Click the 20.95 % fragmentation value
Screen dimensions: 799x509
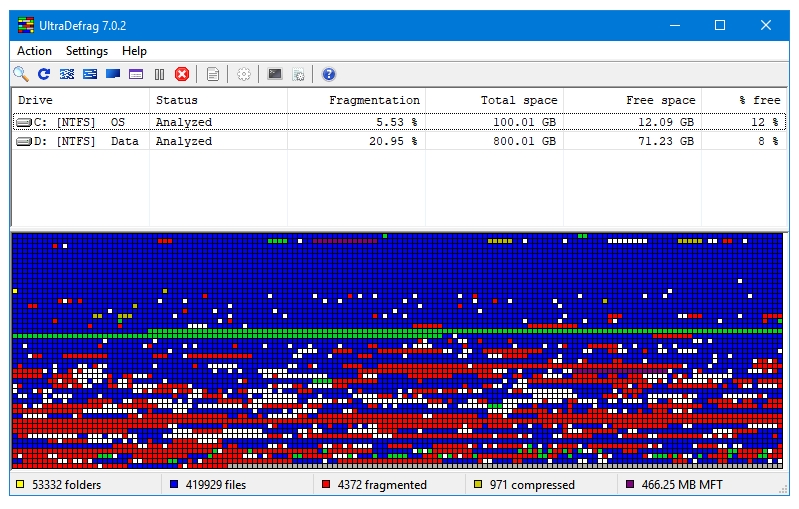(x=393, y=141)
